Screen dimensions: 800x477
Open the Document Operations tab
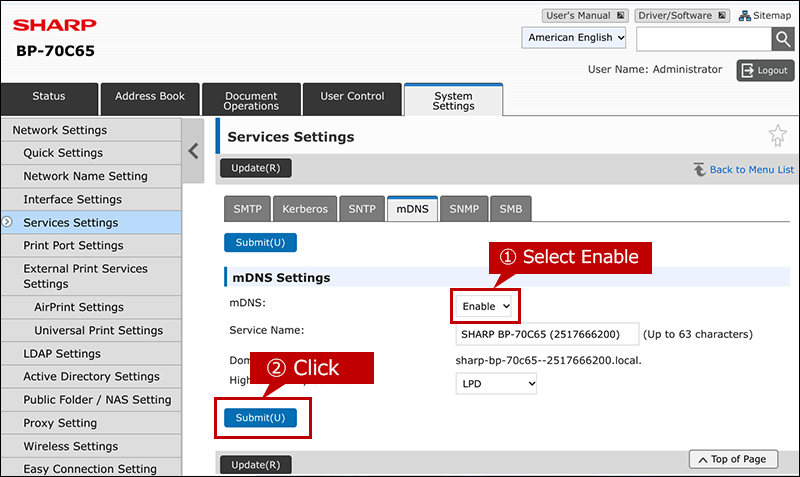(251, 99)
